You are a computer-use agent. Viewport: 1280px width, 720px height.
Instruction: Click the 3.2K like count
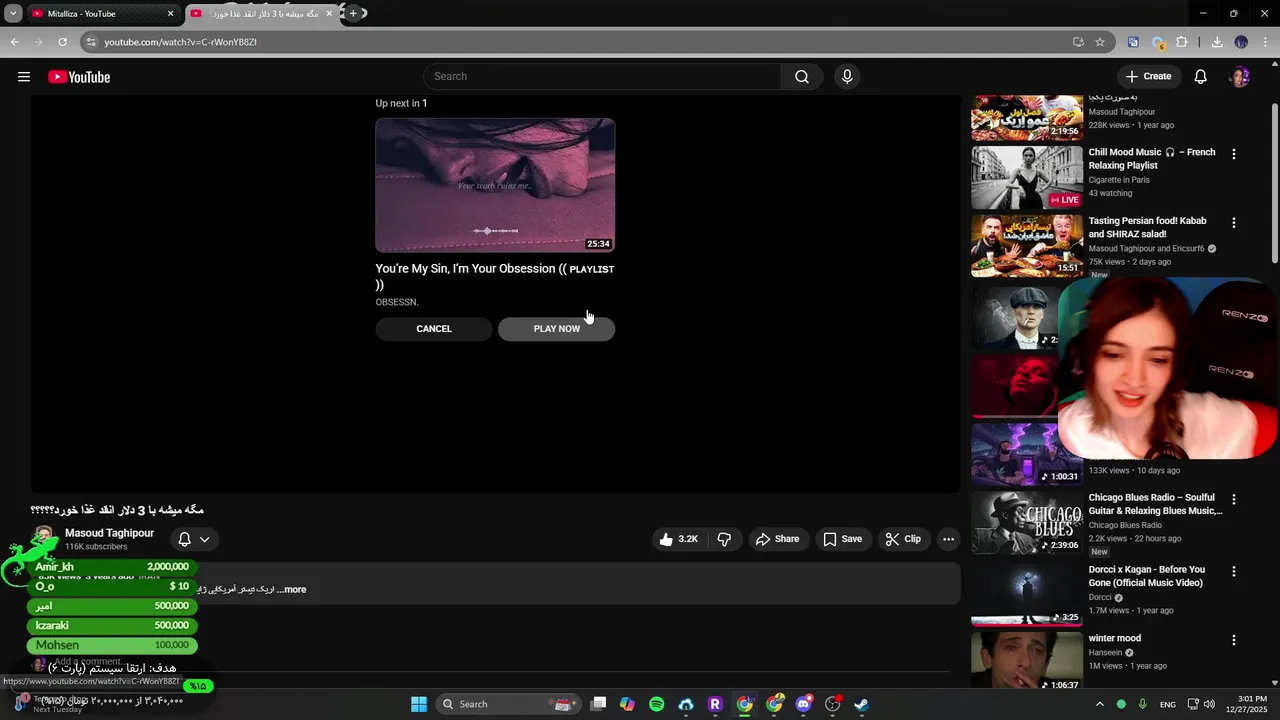point(688,539)
